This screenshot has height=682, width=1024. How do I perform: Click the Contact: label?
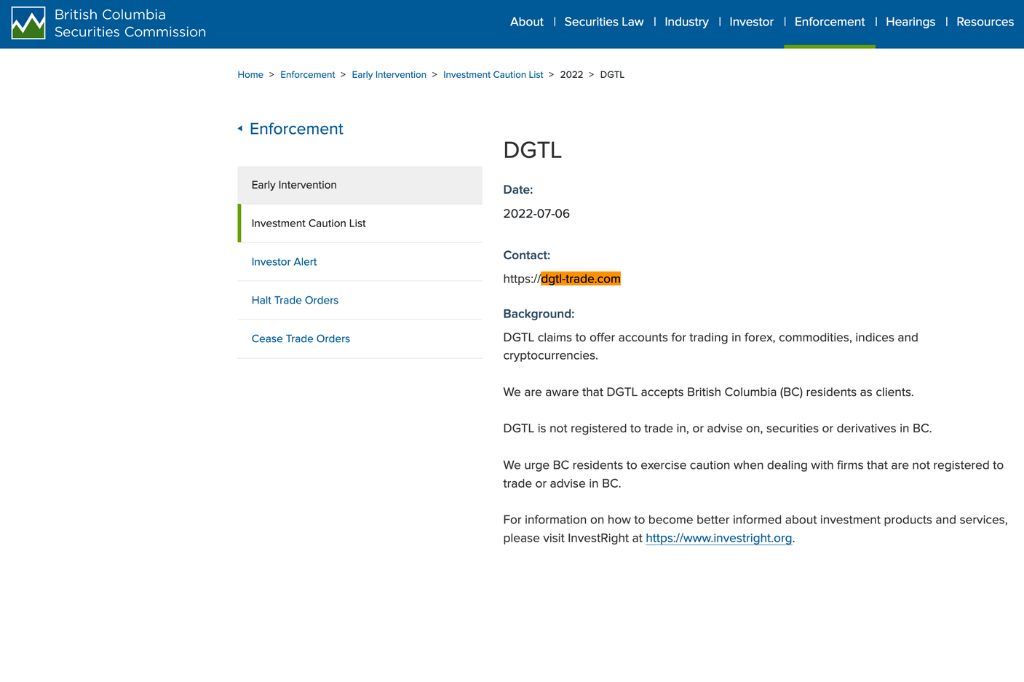click(526, 255)
